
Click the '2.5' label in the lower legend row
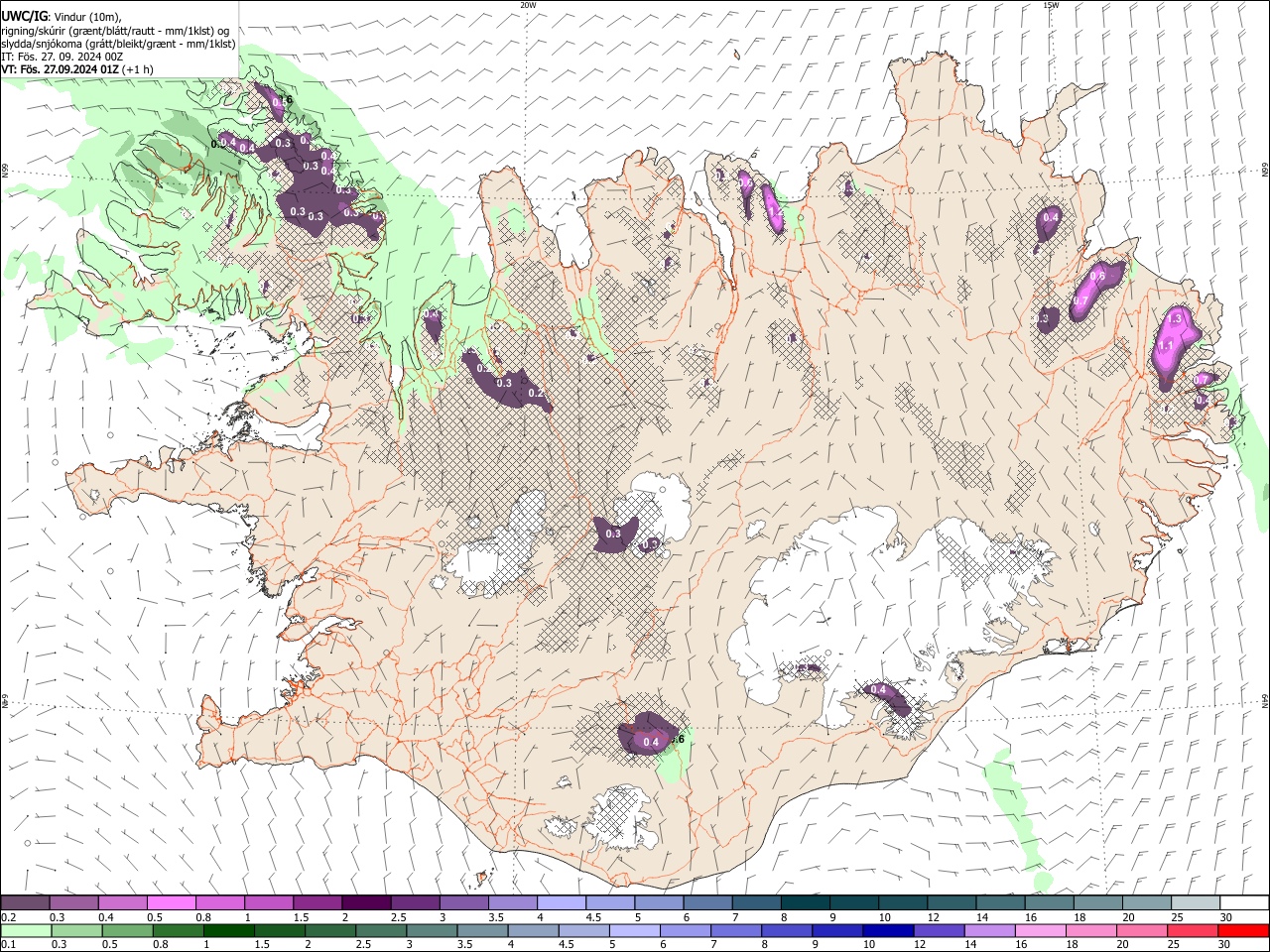pyautogui.click(x=361, y=945)
